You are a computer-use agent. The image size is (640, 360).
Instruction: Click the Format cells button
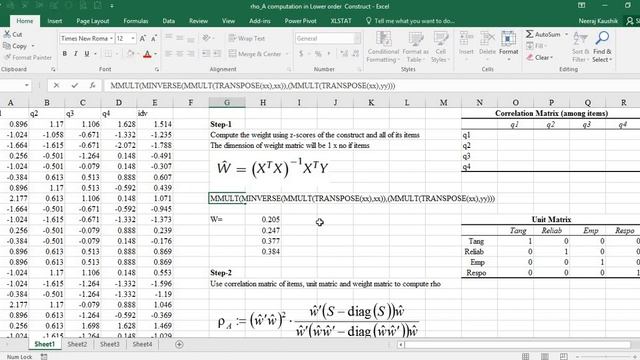[x=508, y=46]
